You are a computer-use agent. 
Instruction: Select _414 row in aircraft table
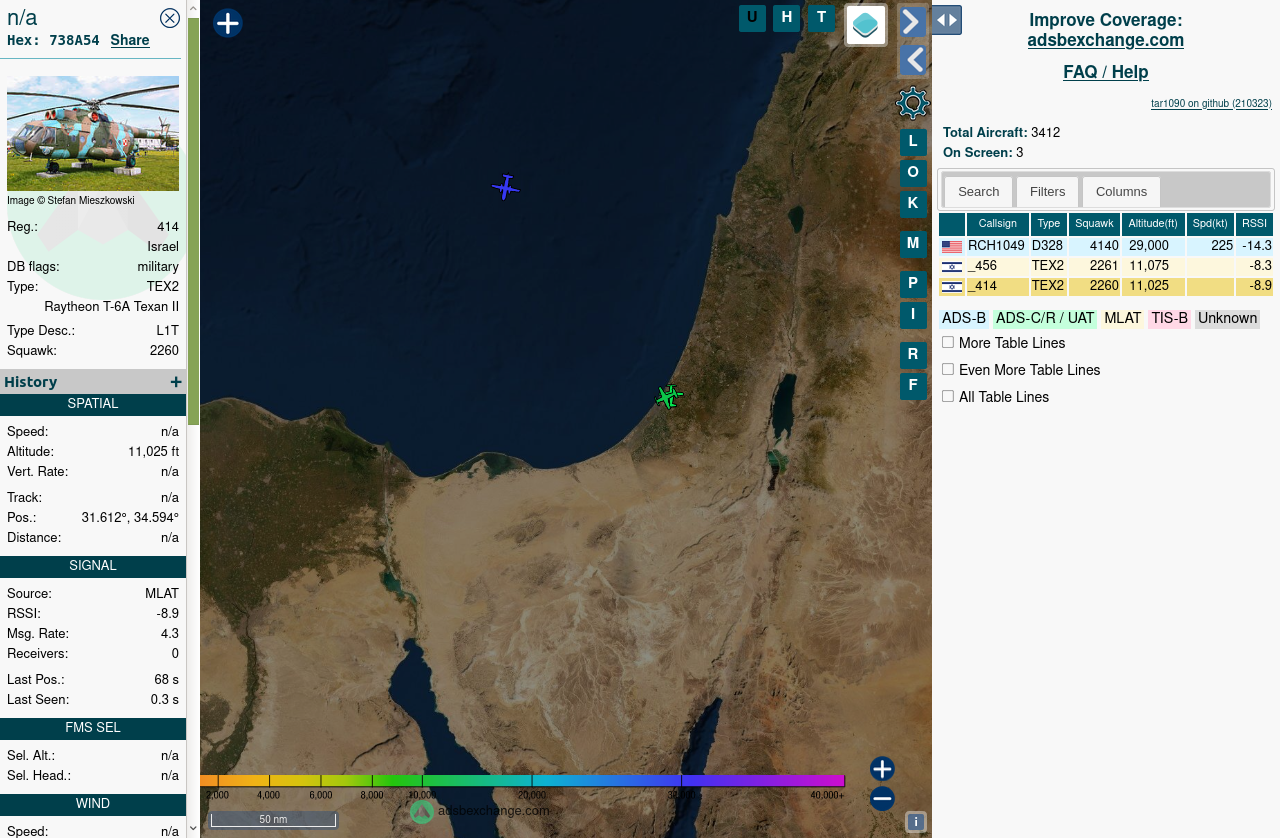(x=1106, y=286)
